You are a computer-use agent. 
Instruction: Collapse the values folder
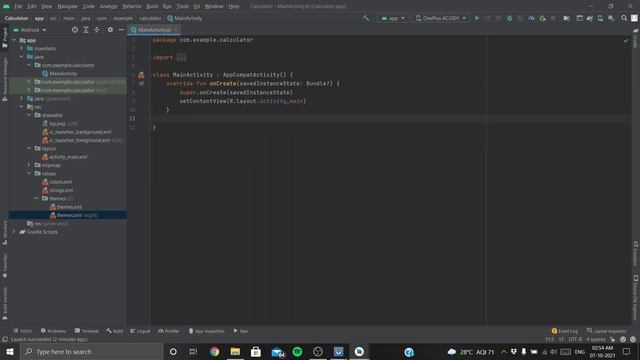coord(29,173)
